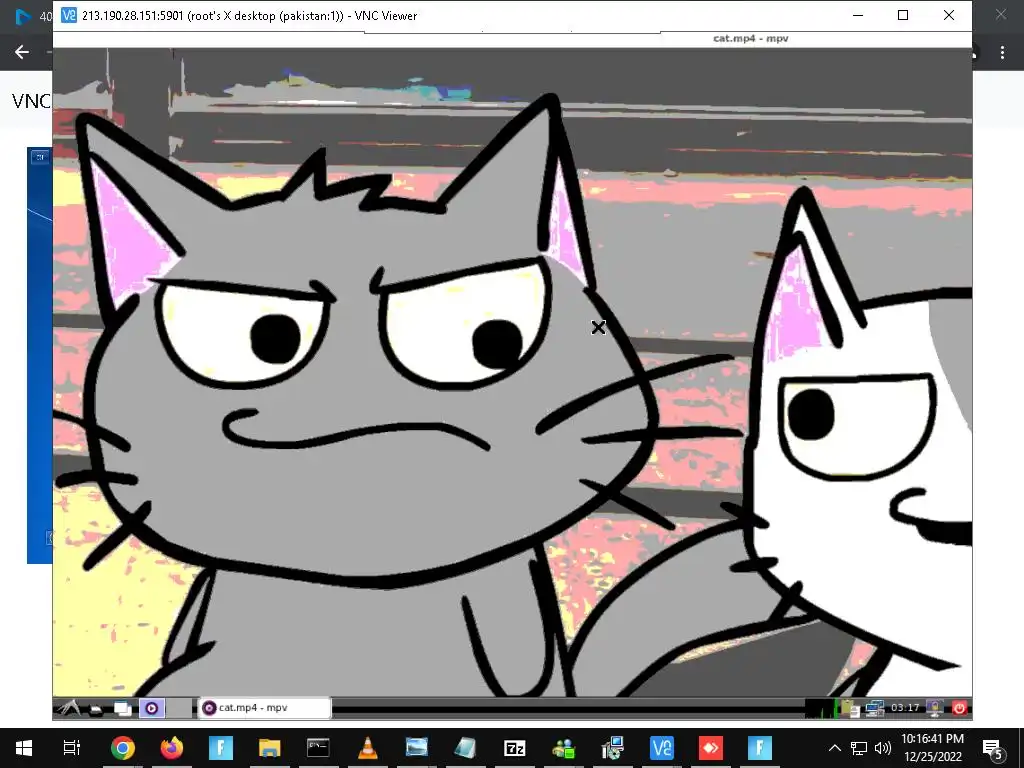Open the picture viewer taskbar icon
The width and height of the screenshot is (1024, 768).
417,748
